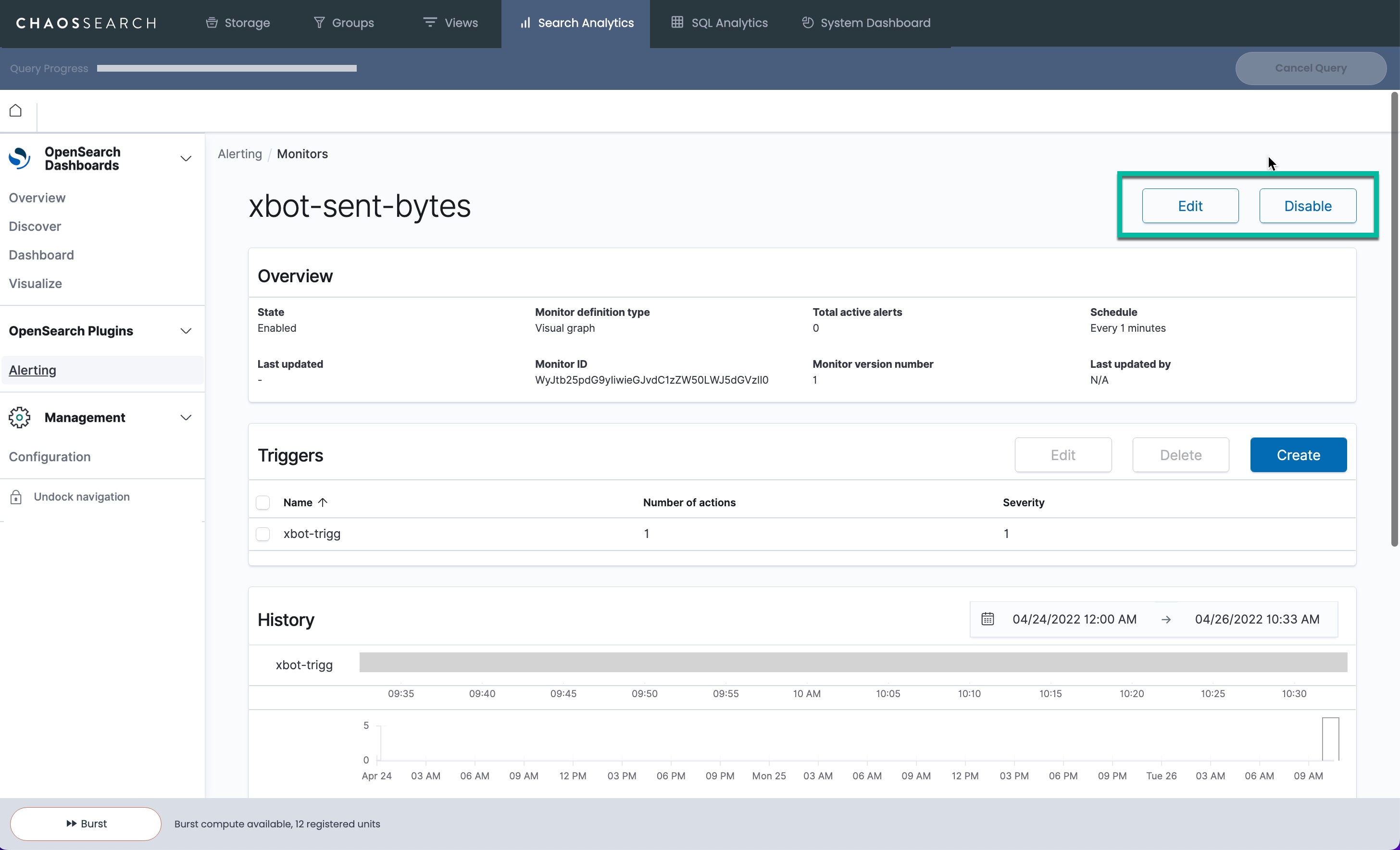Click the Undock navigation lock icon
The height and width of the screenshot is (850, 1400).
pos(16,497)
